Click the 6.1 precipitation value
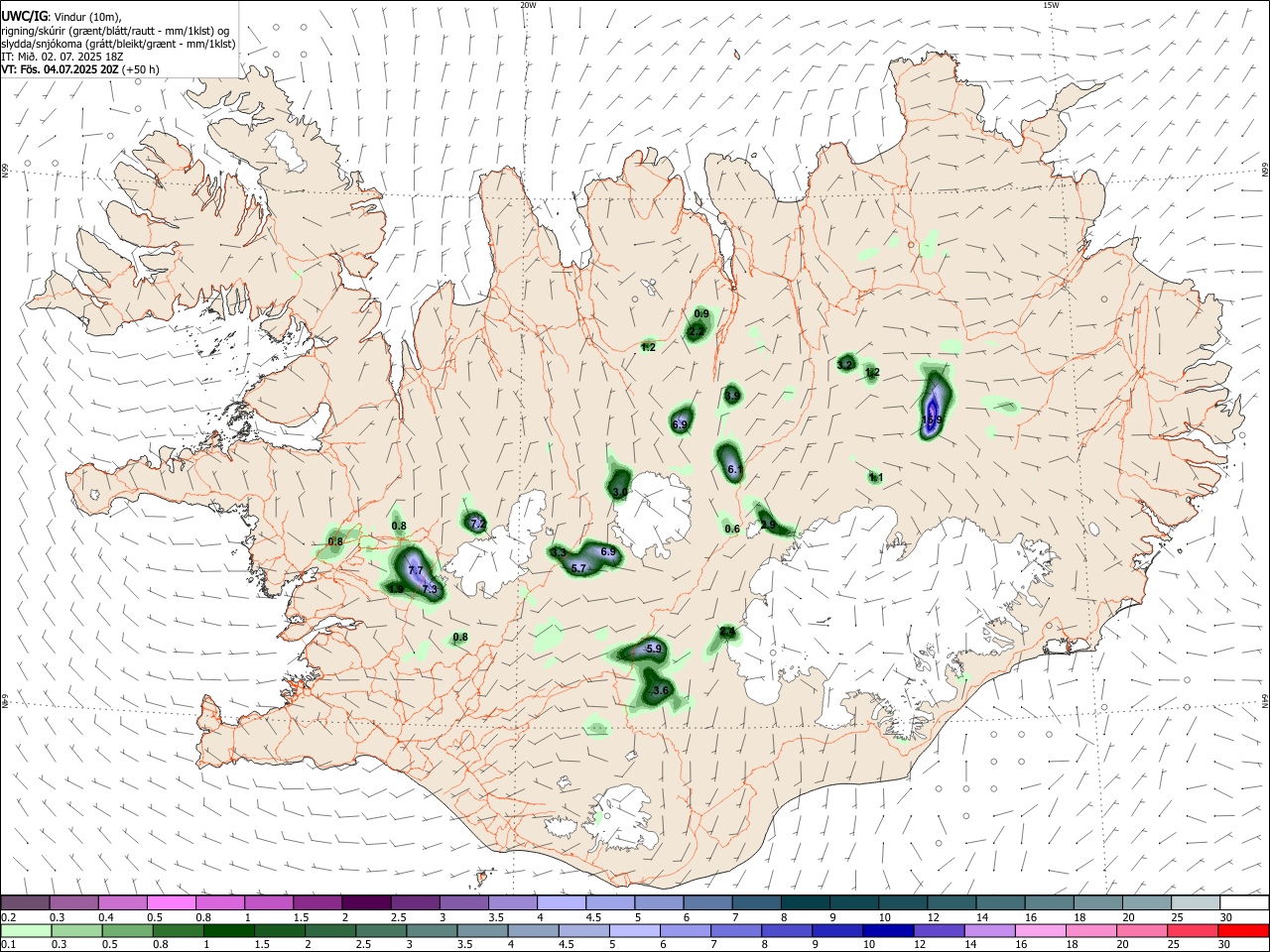 coord(735,470)
